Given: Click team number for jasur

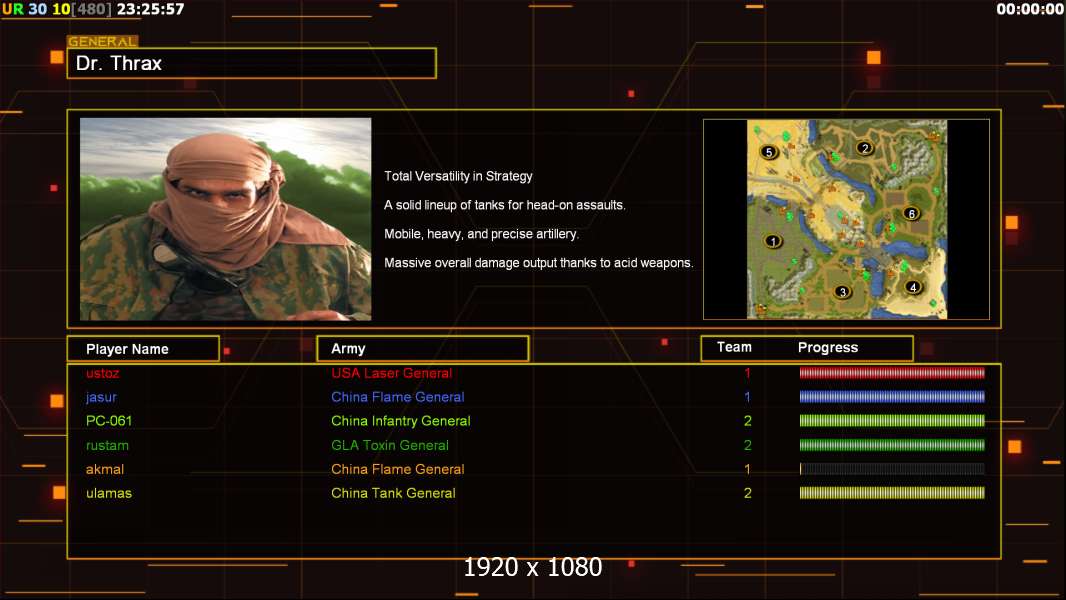Looking at the screenshot, I should tap(747, 397).
